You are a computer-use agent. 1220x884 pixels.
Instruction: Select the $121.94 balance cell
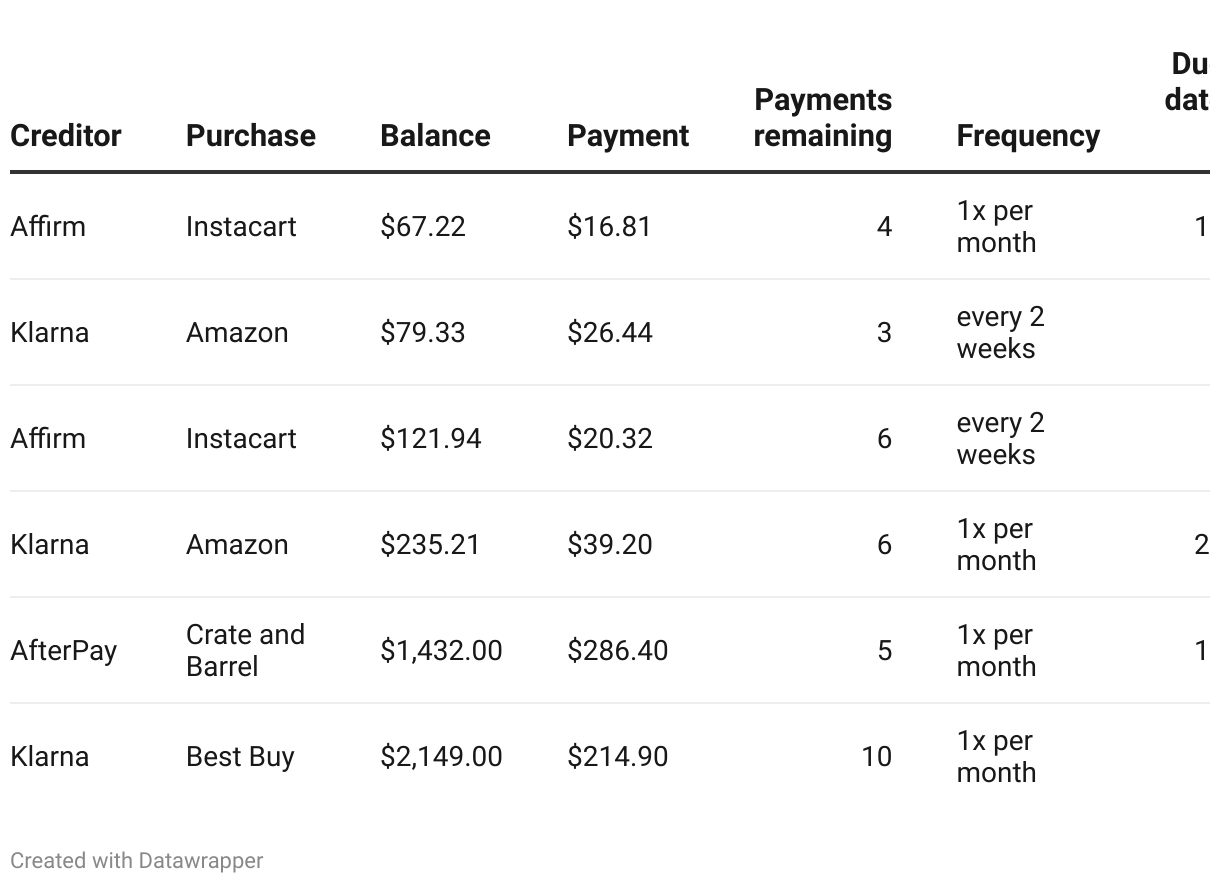[x=431, y=439]
